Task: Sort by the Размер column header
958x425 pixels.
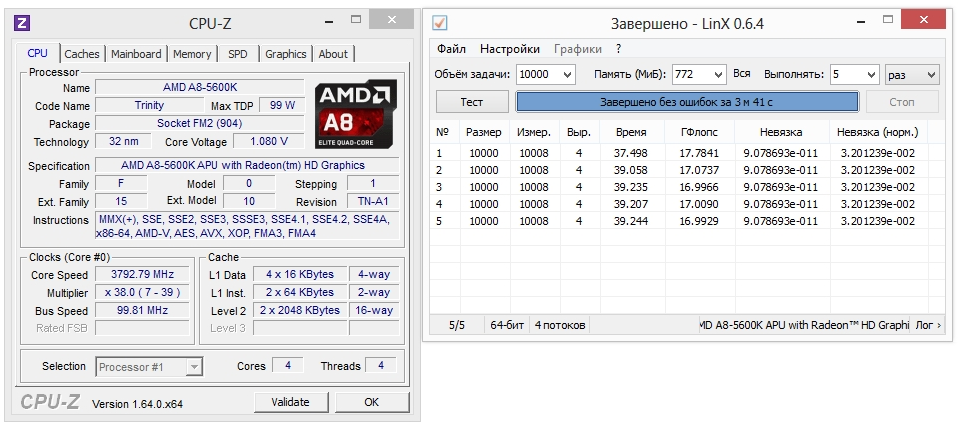Action: [483, 133]
